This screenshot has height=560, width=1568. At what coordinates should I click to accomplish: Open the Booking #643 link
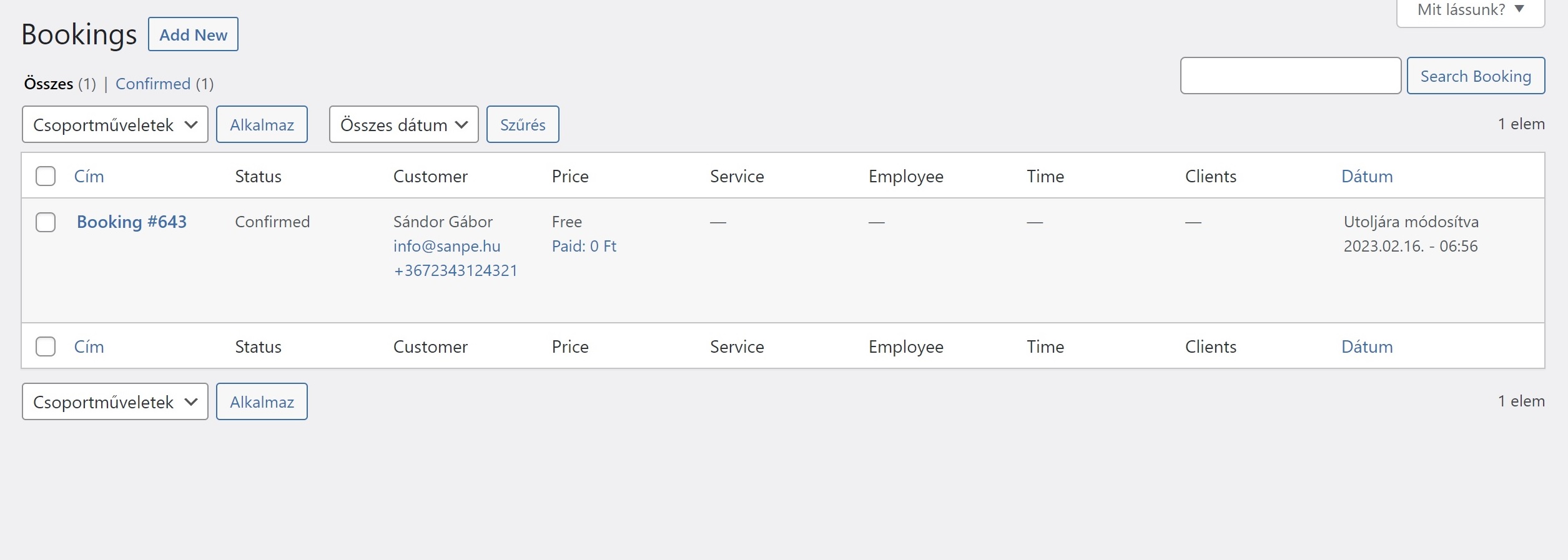132,222
